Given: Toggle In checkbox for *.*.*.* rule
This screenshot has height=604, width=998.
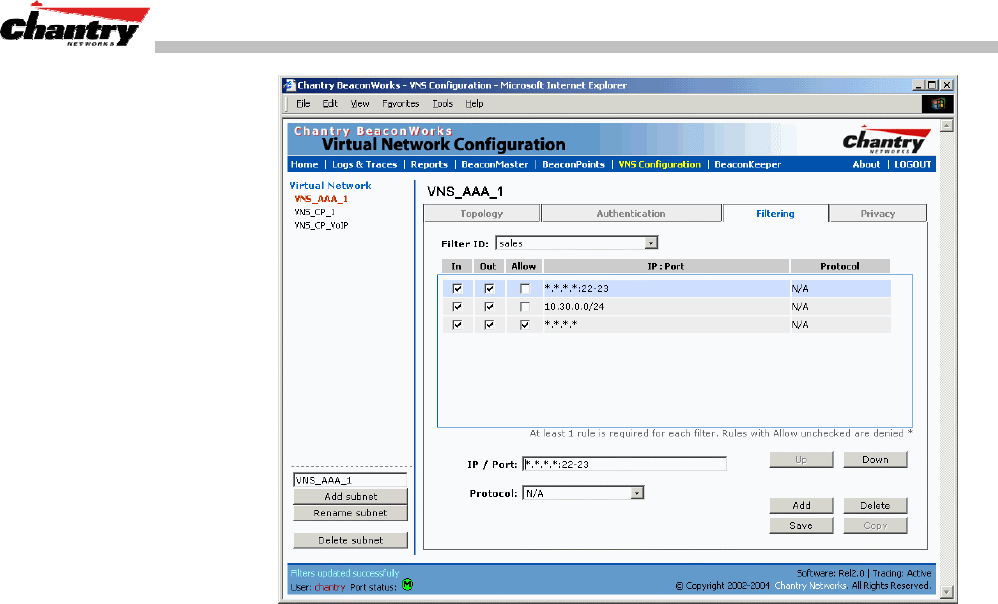Looking at the screenshot, I should (x=457, y=325).
